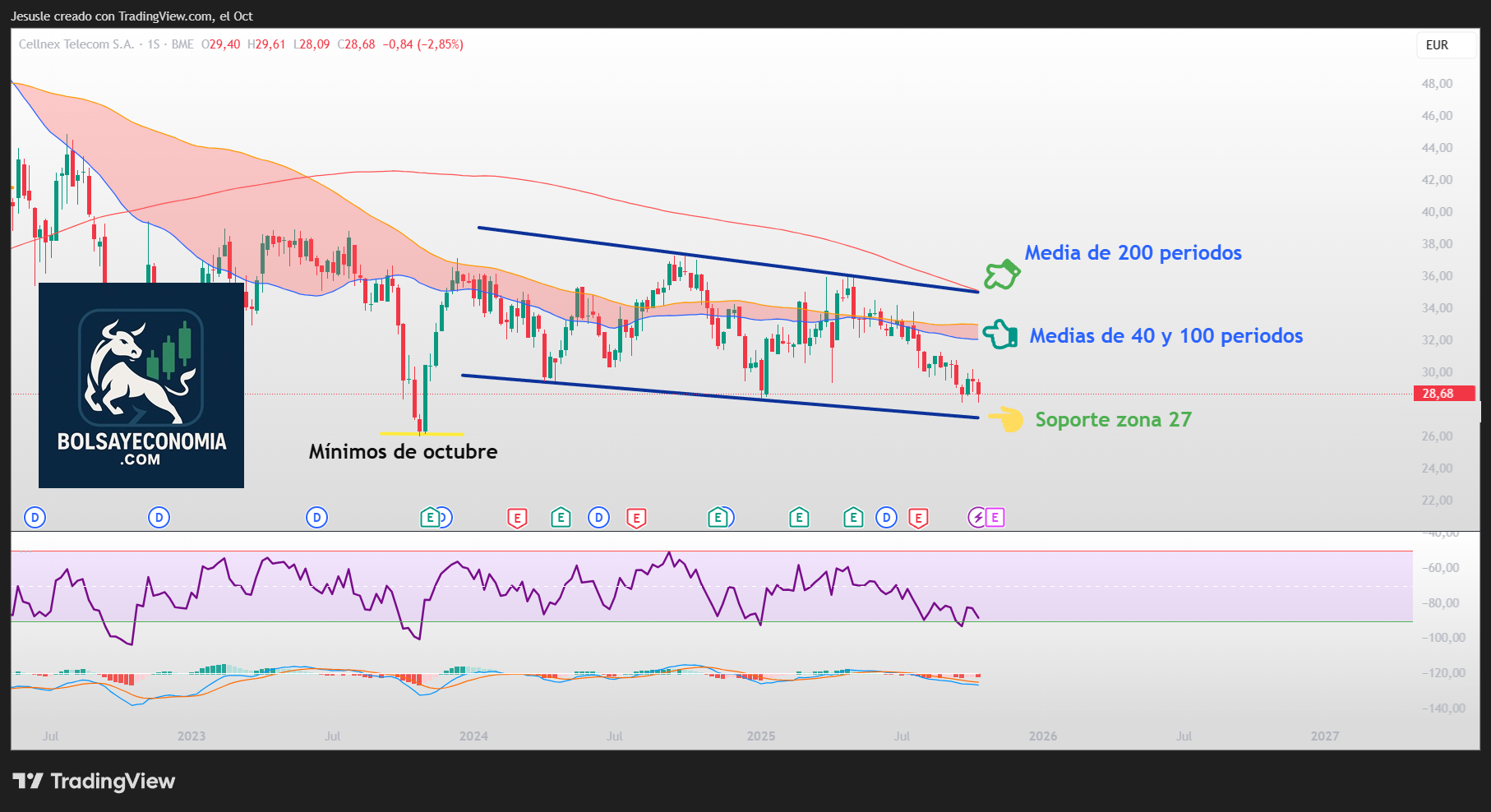The image size is (1491, 812).
Task: Click the TradingView logo at bottom left
Action: click(94, 781)
